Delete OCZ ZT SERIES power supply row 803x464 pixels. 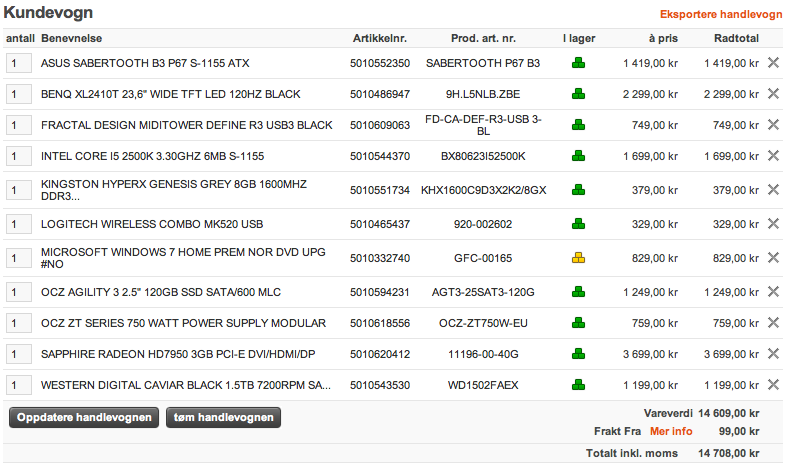click(x=773, y=323)
